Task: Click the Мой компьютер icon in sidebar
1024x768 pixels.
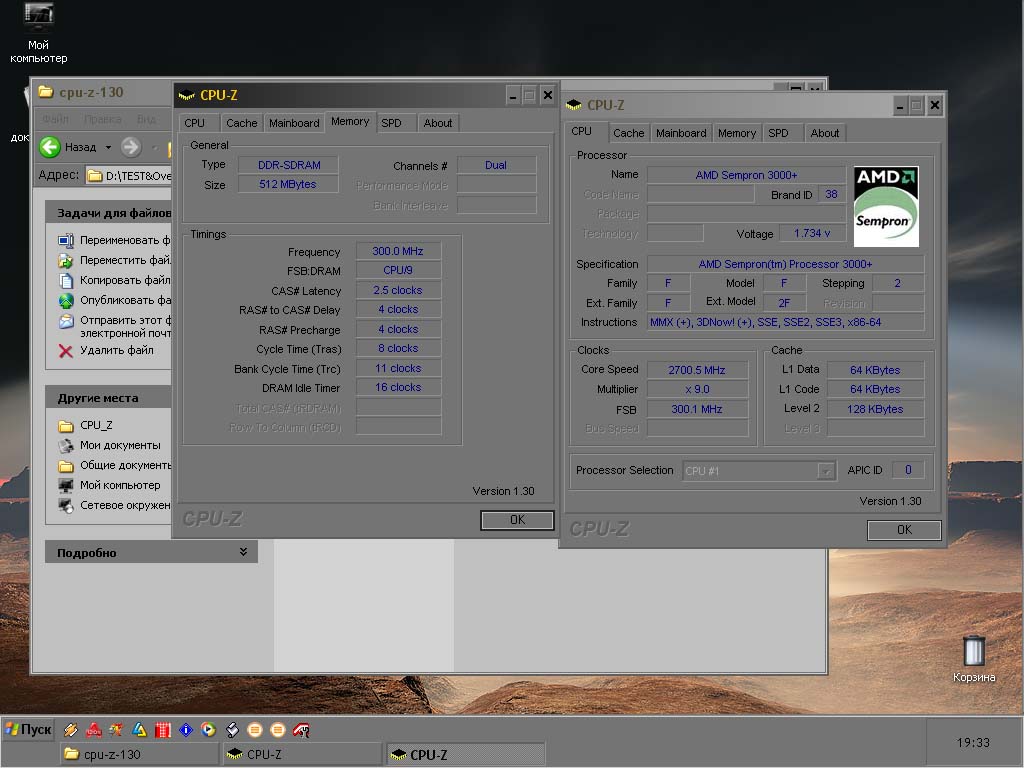Action: [65, 486]
